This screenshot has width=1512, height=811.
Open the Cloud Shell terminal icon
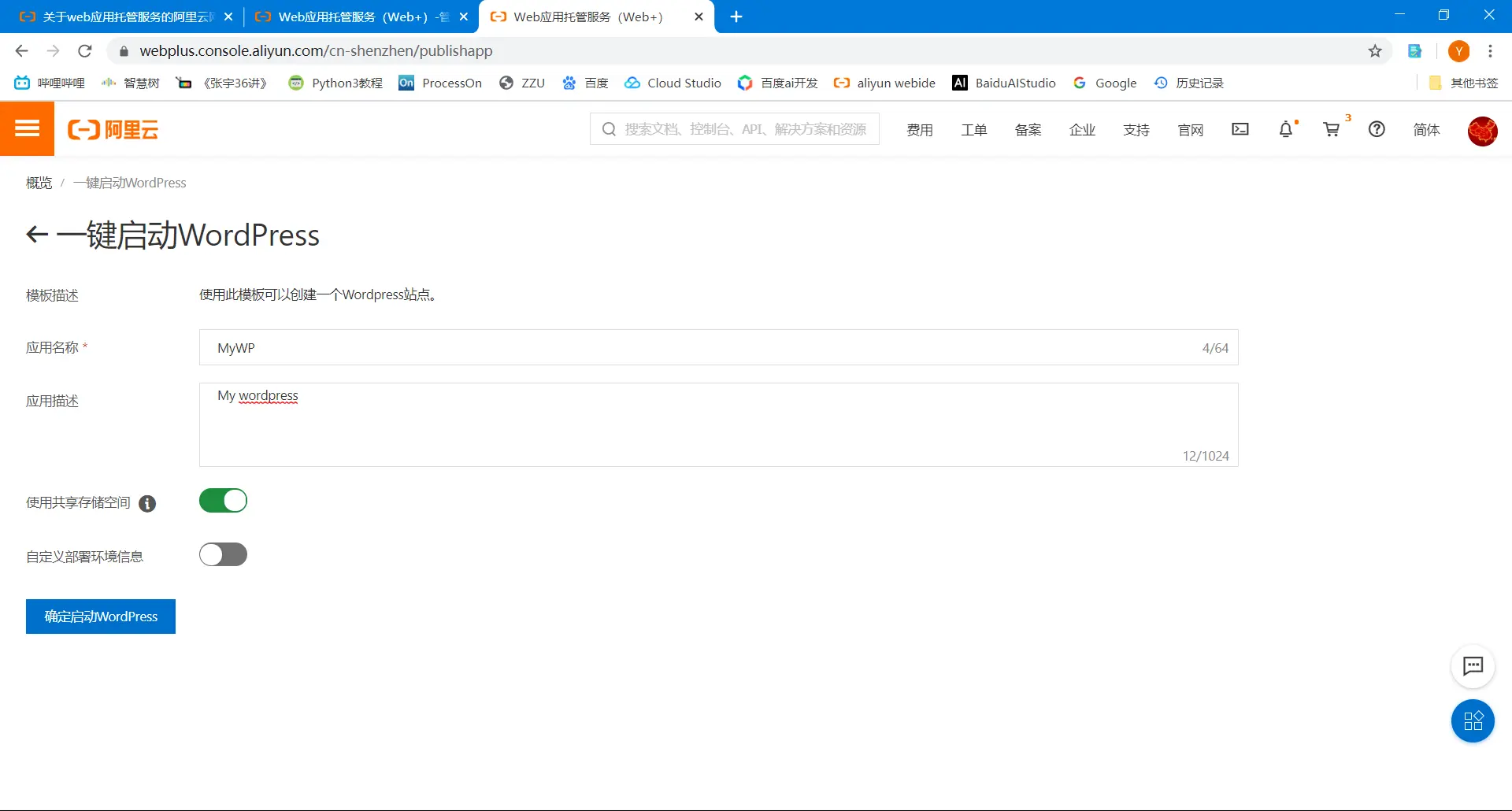click(x=1240, y=129)
